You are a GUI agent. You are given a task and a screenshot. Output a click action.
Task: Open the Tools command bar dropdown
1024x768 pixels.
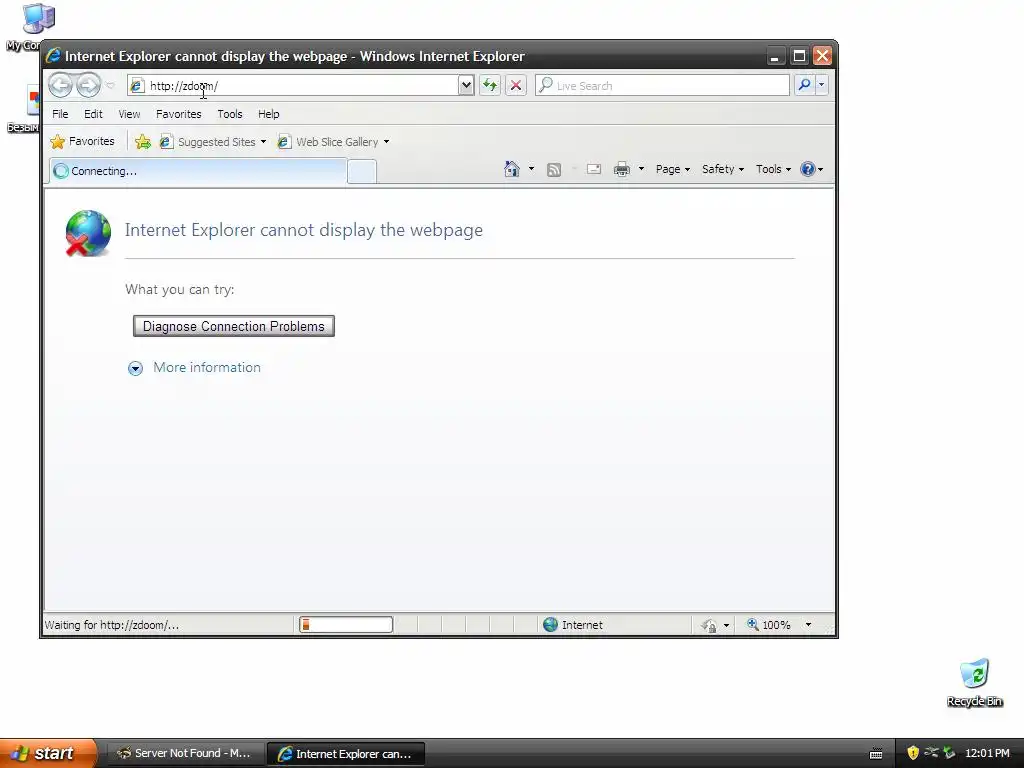click(x=773, y=169)
